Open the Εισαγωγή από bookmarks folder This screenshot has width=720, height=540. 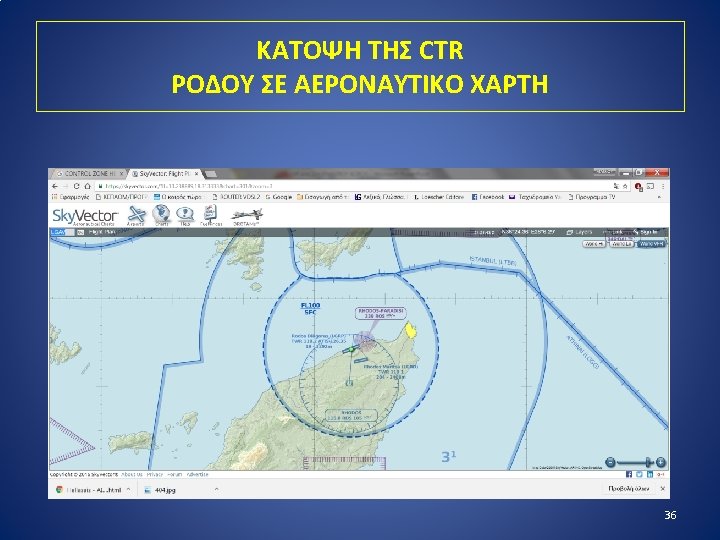(323, 197)
